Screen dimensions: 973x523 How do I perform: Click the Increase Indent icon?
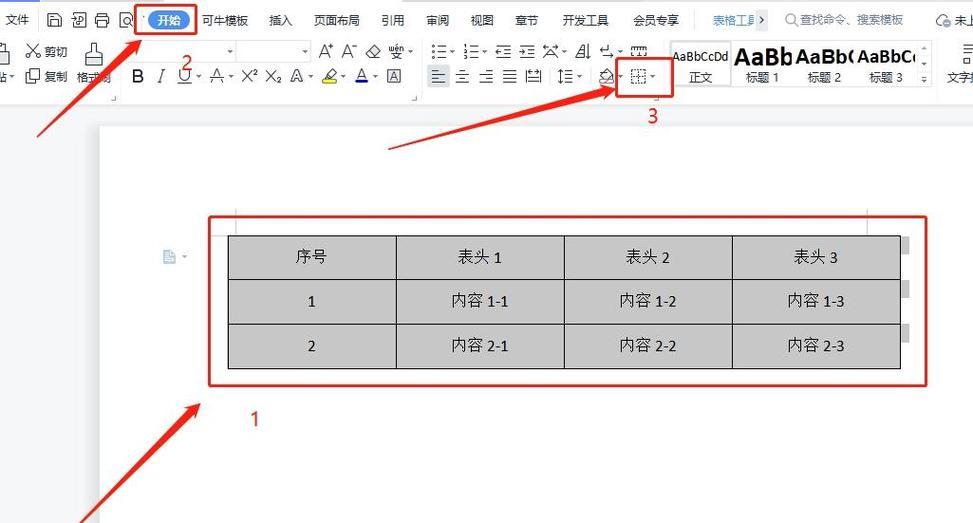[x=527, y=51]
